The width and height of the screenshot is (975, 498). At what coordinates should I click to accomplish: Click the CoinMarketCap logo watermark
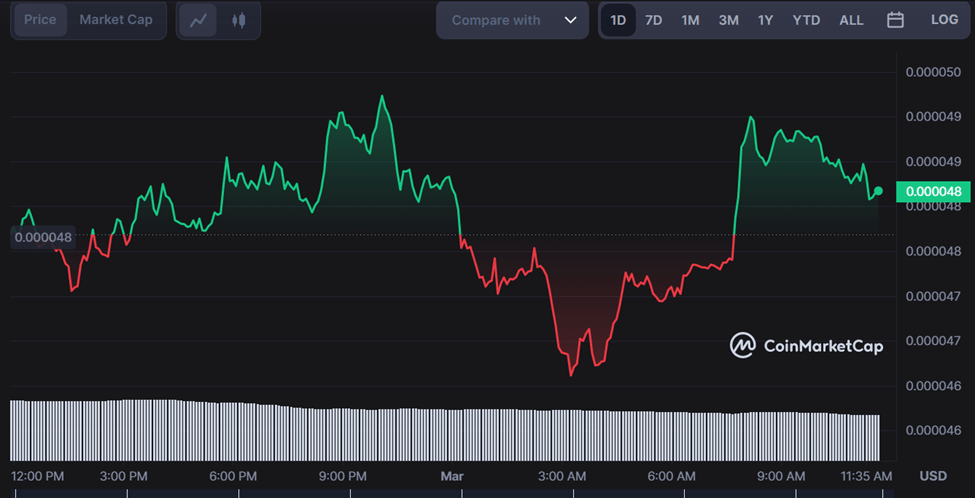[x=806, y=346]
